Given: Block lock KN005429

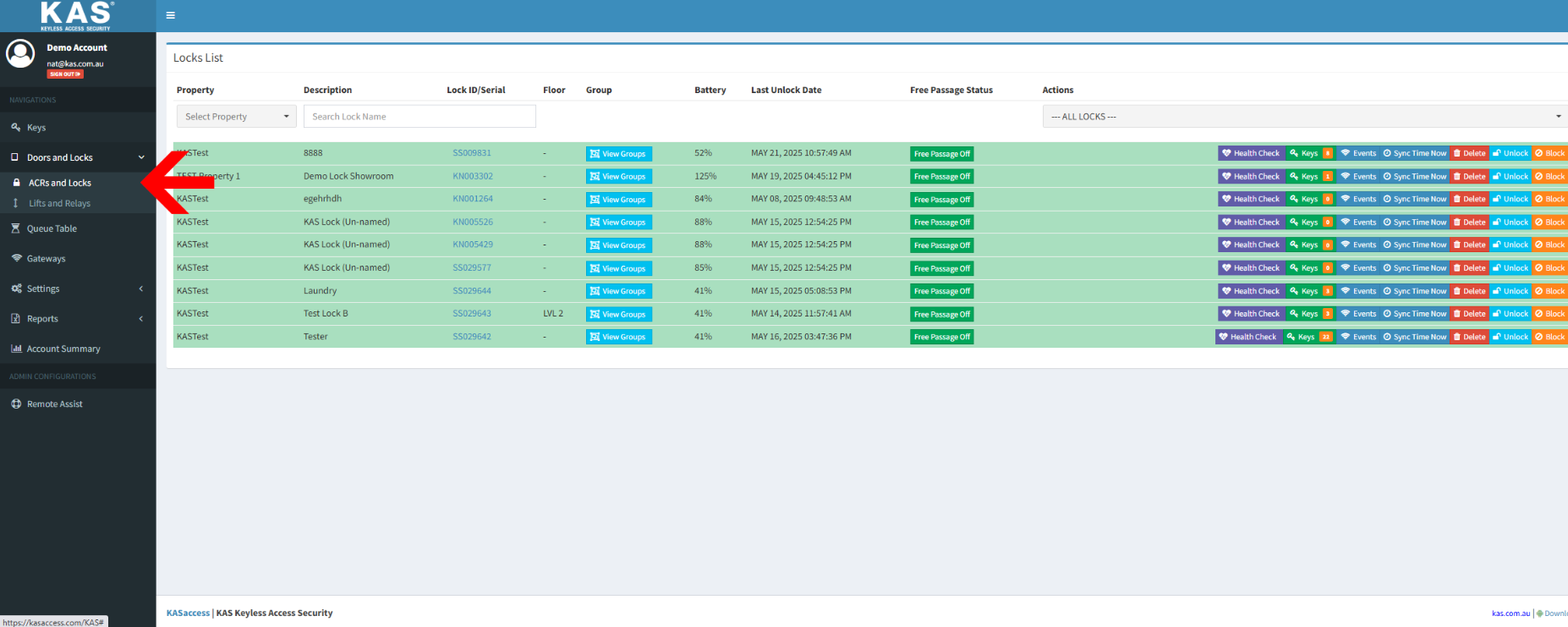Looking at the screenshot, I should (1550, 245).
